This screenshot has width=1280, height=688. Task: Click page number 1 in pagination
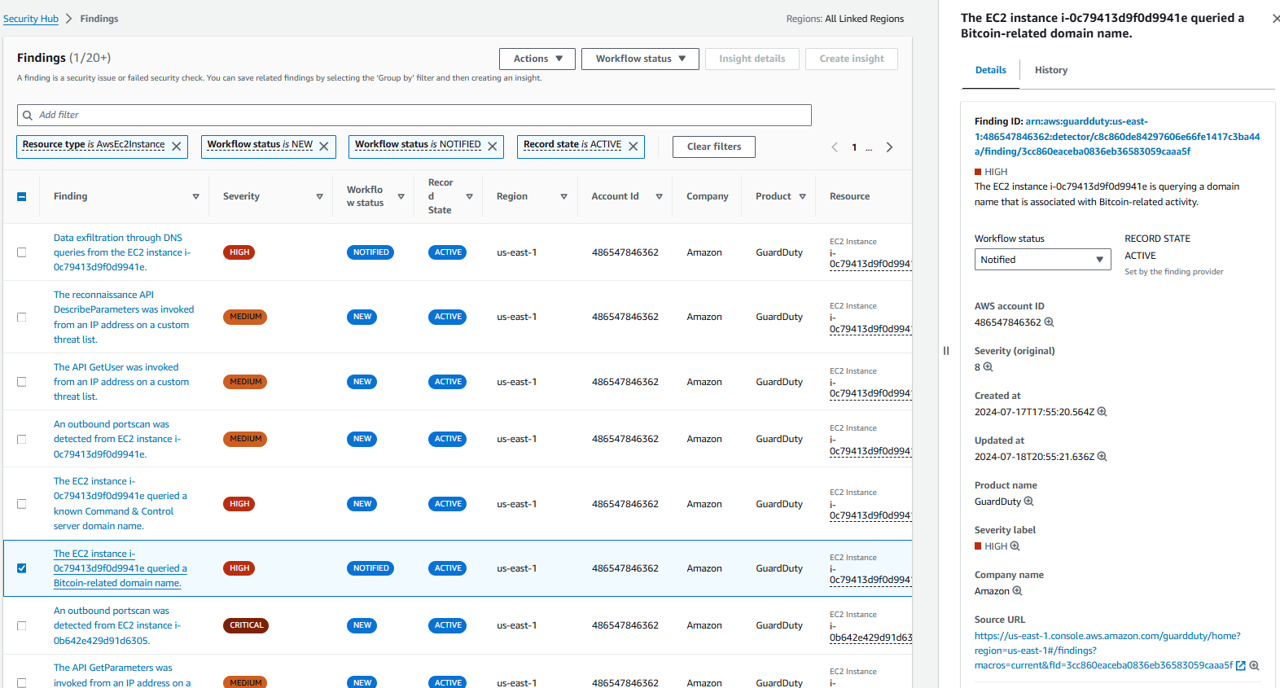pos(854,147)
